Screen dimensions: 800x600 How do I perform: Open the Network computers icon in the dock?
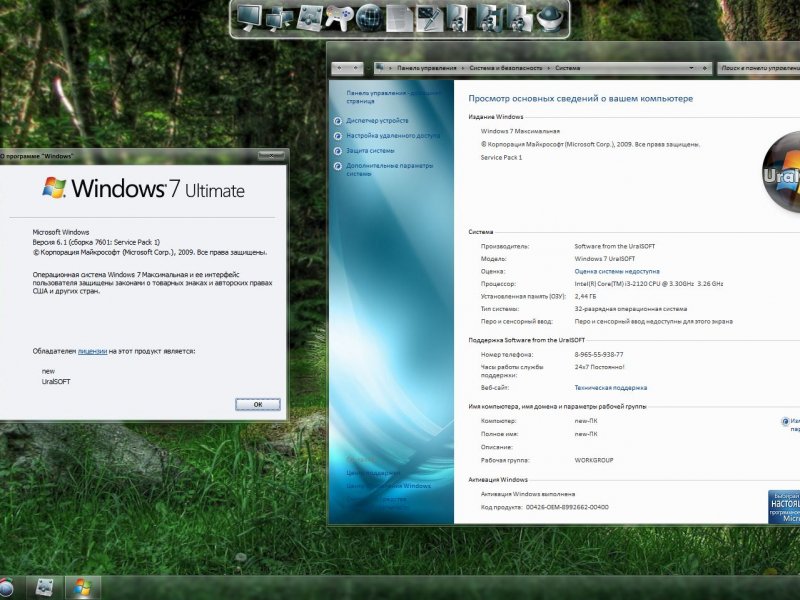point(280,19)
